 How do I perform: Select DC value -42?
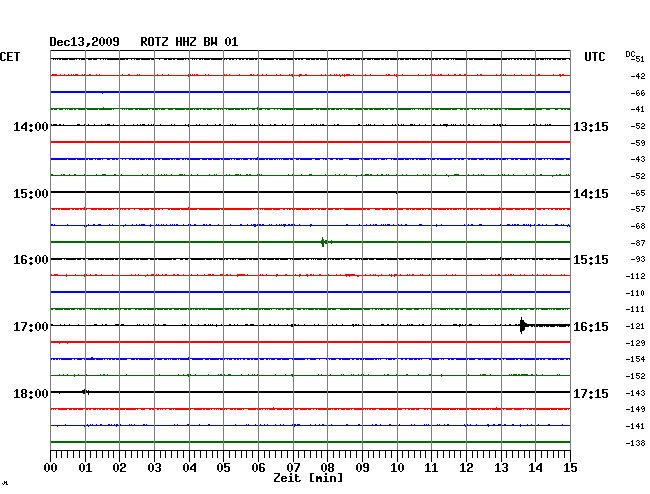tap(638, 76)
